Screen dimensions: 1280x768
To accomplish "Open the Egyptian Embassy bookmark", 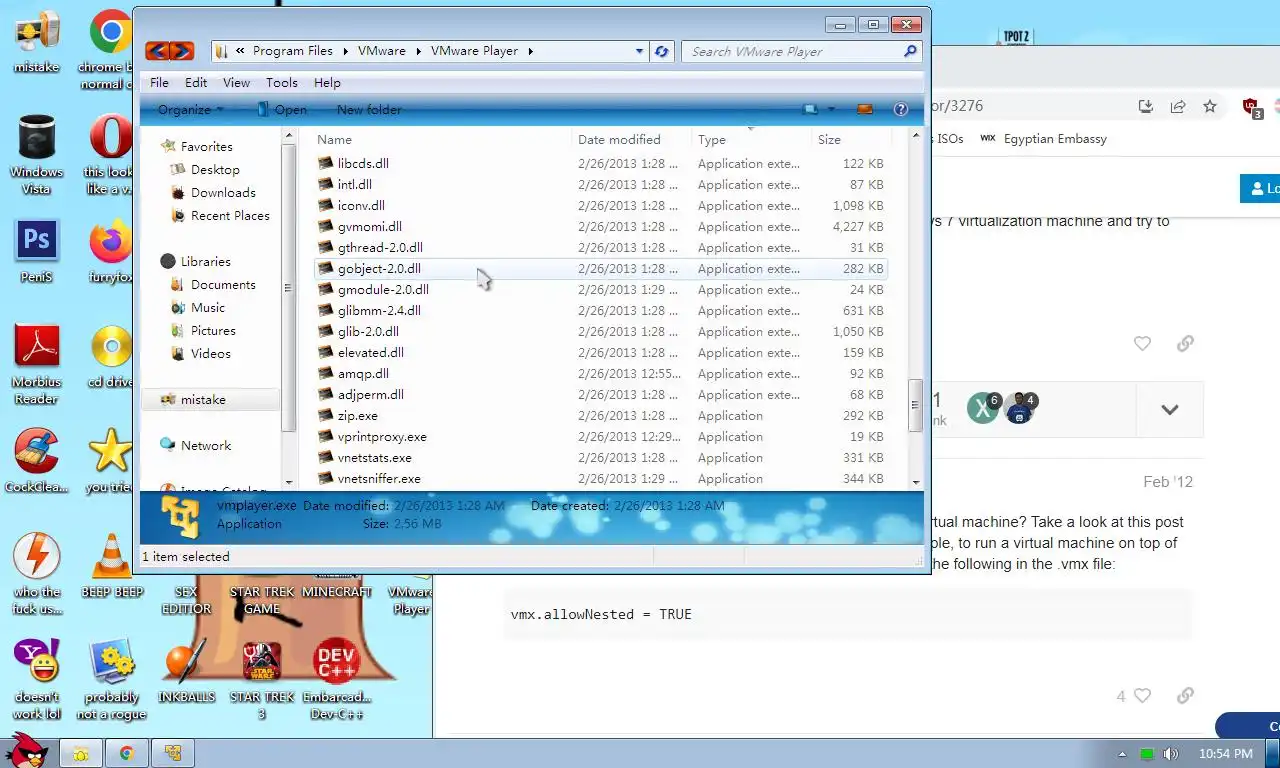I will (1043, 139).
